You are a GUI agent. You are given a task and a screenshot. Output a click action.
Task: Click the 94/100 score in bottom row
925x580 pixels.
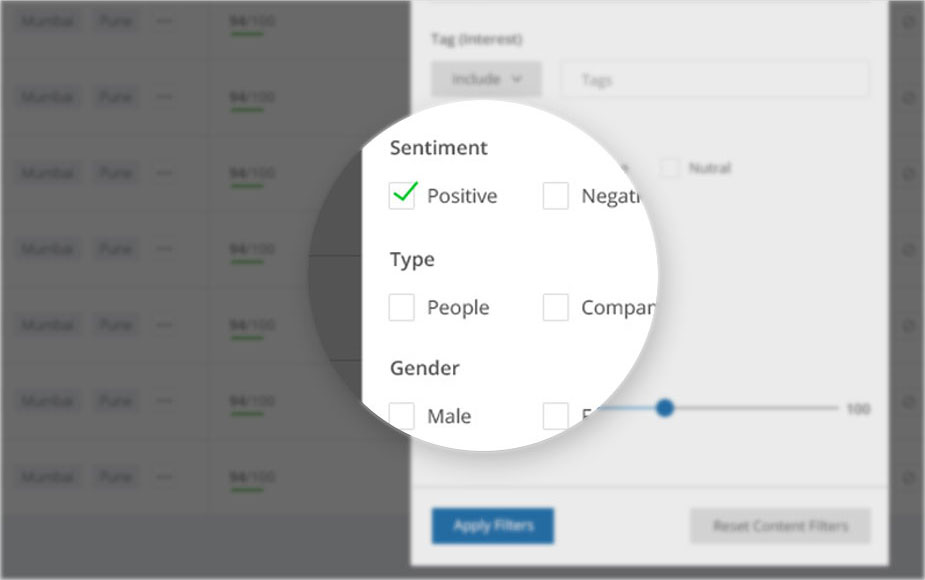[x=252, y=477]
